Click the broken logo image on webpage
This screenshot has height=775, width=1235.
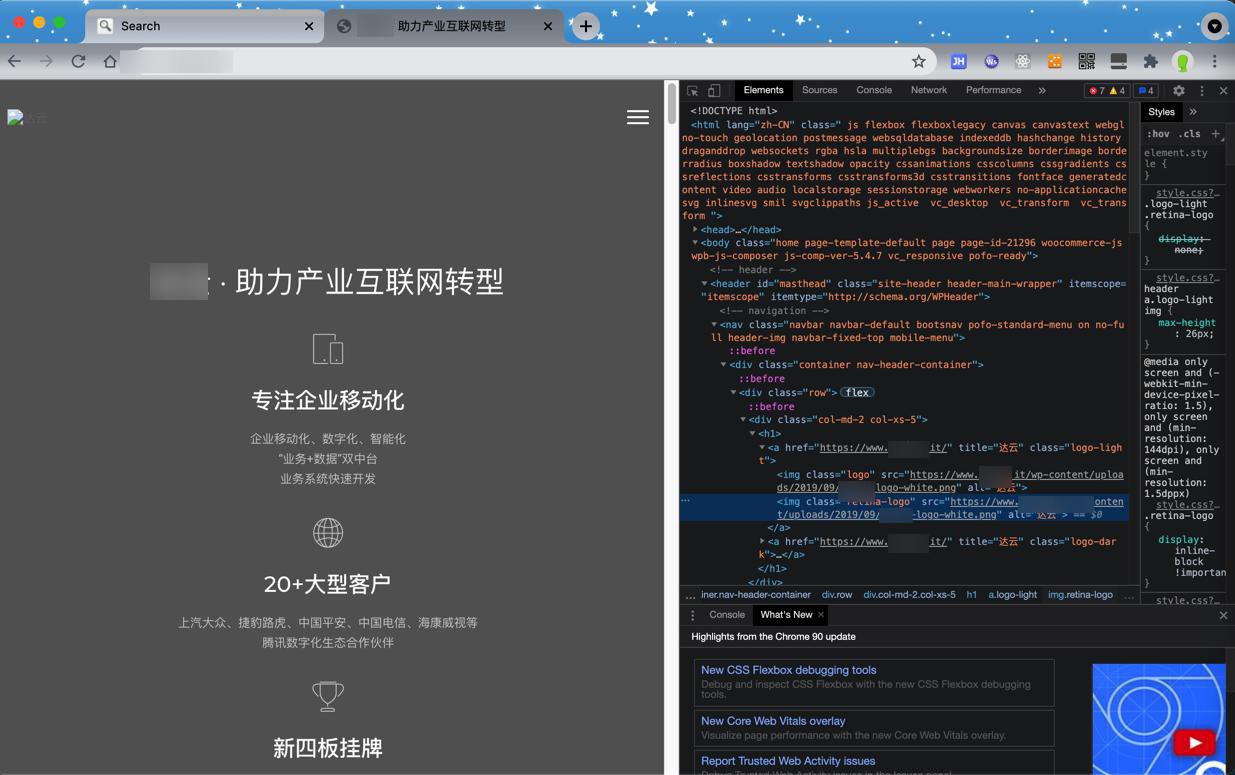coord(27,117)
